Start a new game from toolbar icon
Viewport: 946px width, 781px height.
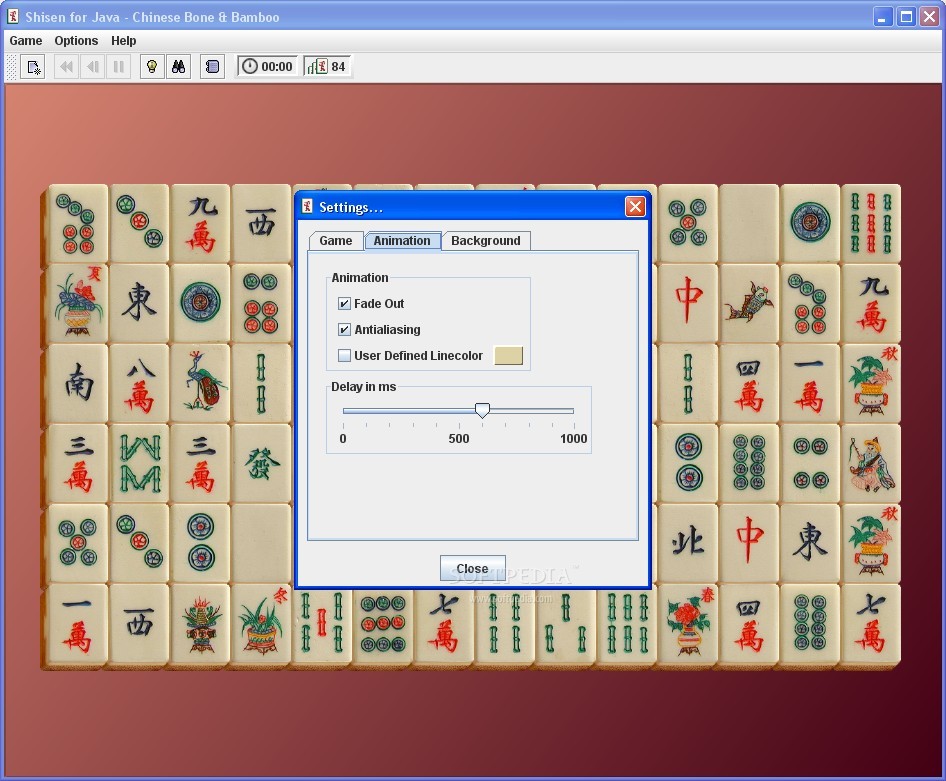click(x=33, y=66)
